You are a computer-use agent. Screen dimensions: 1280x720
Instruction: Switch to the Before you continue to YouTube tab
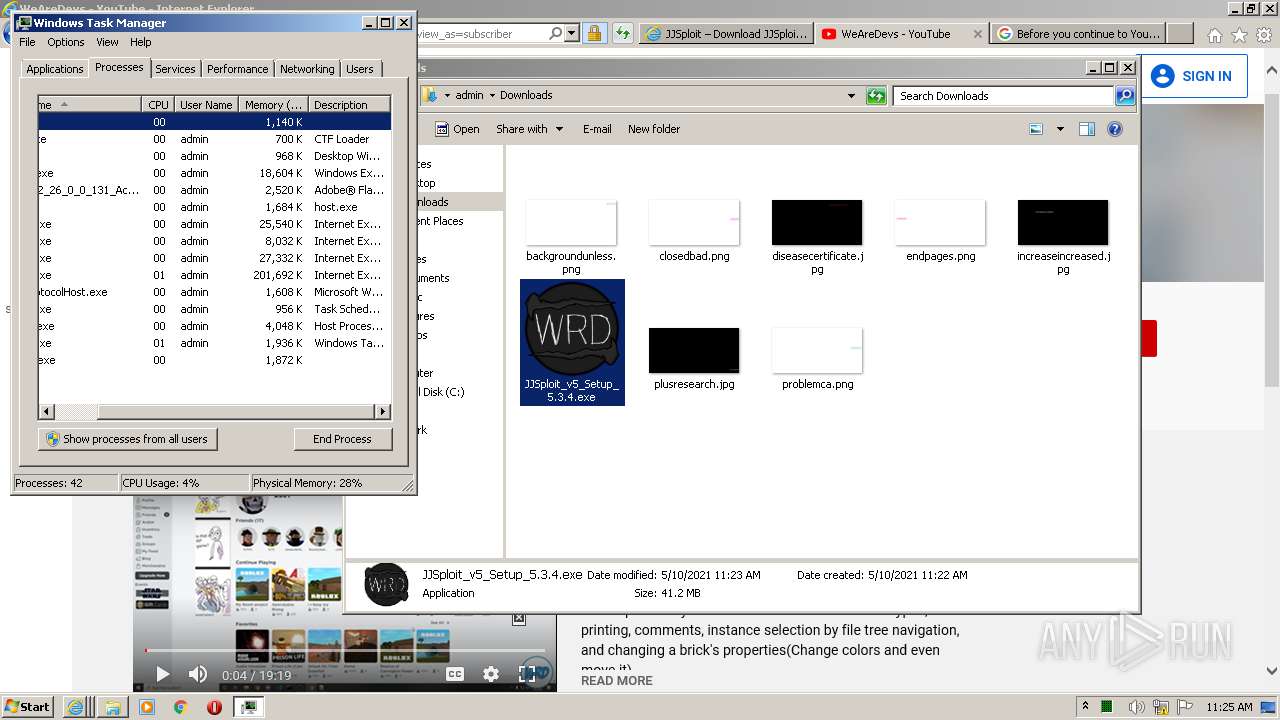click(1080, 34)
